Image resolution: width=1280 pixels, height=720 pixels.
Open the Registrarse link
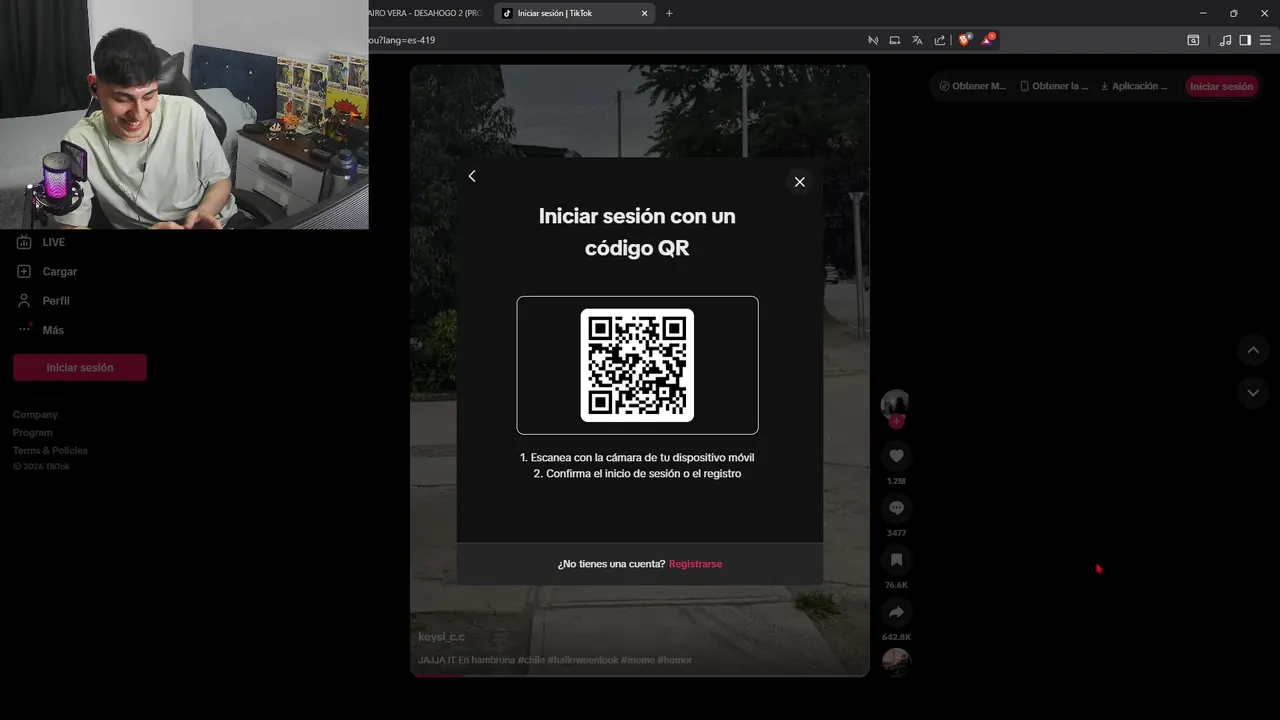point(695,564)
